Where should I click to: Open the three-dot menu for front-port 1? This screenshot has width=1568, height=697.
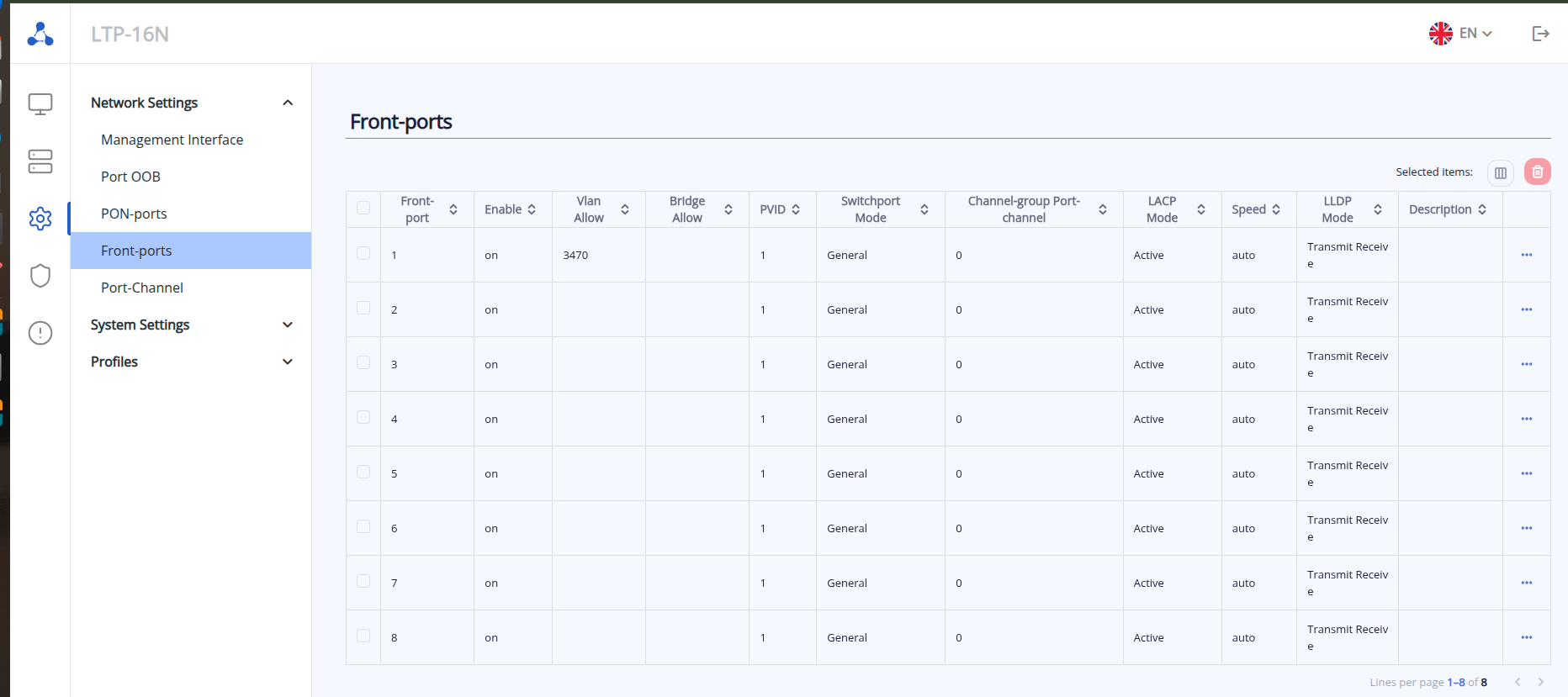click(x=1527, y=255)
